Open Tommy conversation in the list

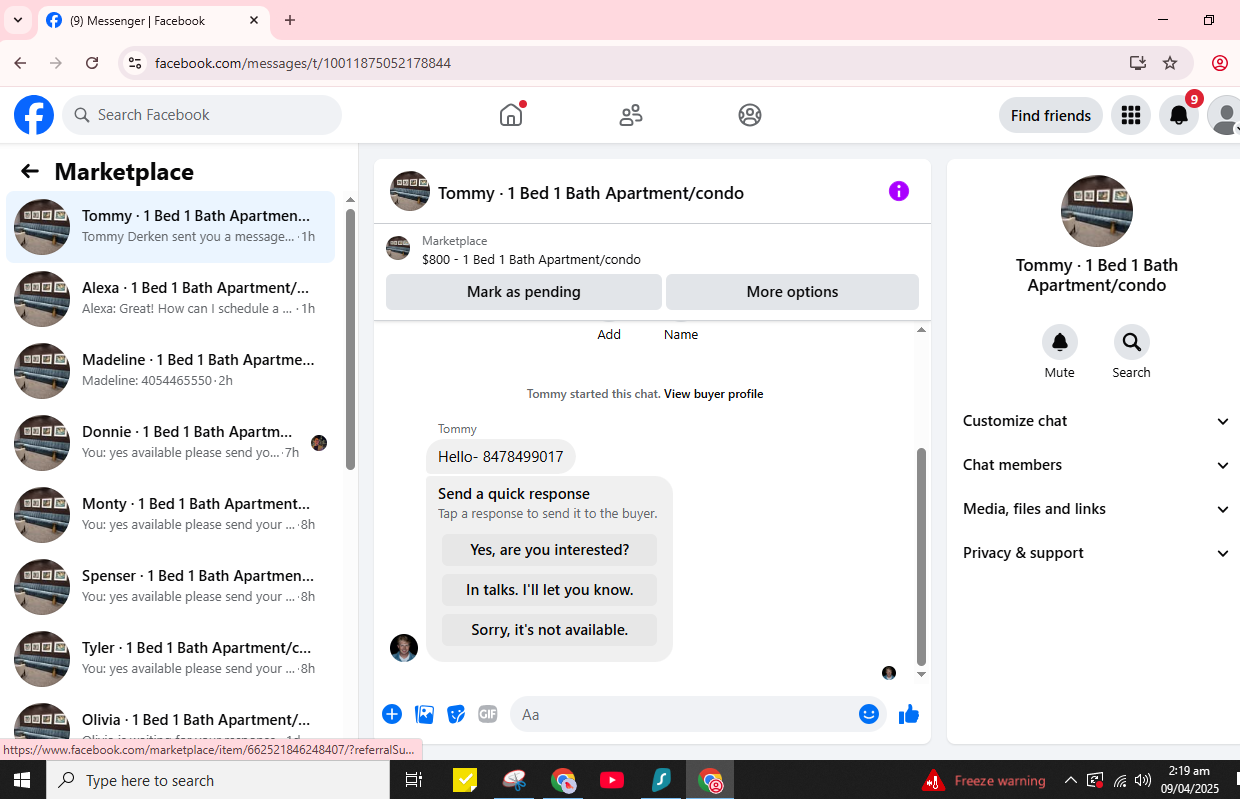[171, 227]
